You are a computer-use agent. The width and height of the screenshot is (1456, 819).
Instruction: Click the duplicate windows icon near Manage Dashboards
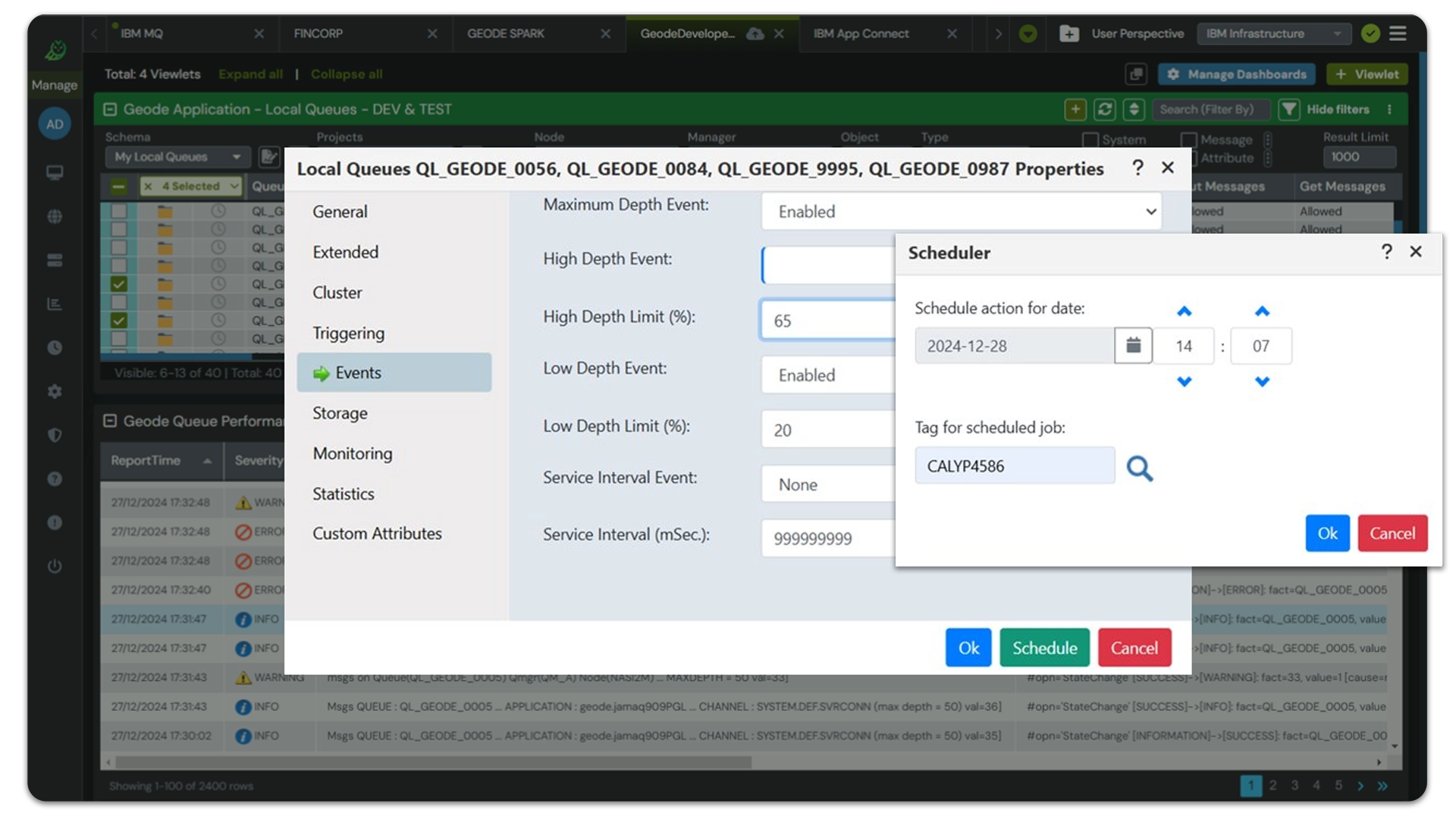pos(1135,74)
